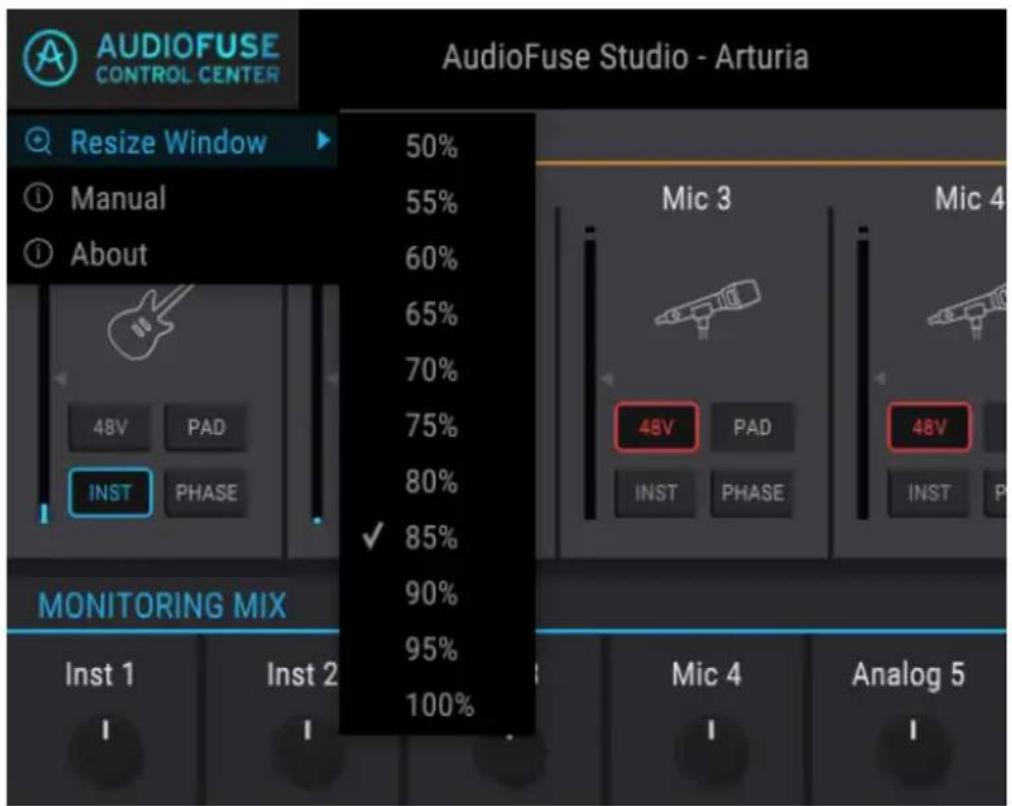Invert PHASE on Mic 3
The height and width of the screenshot is (806, 1012).
coord(753,493)
